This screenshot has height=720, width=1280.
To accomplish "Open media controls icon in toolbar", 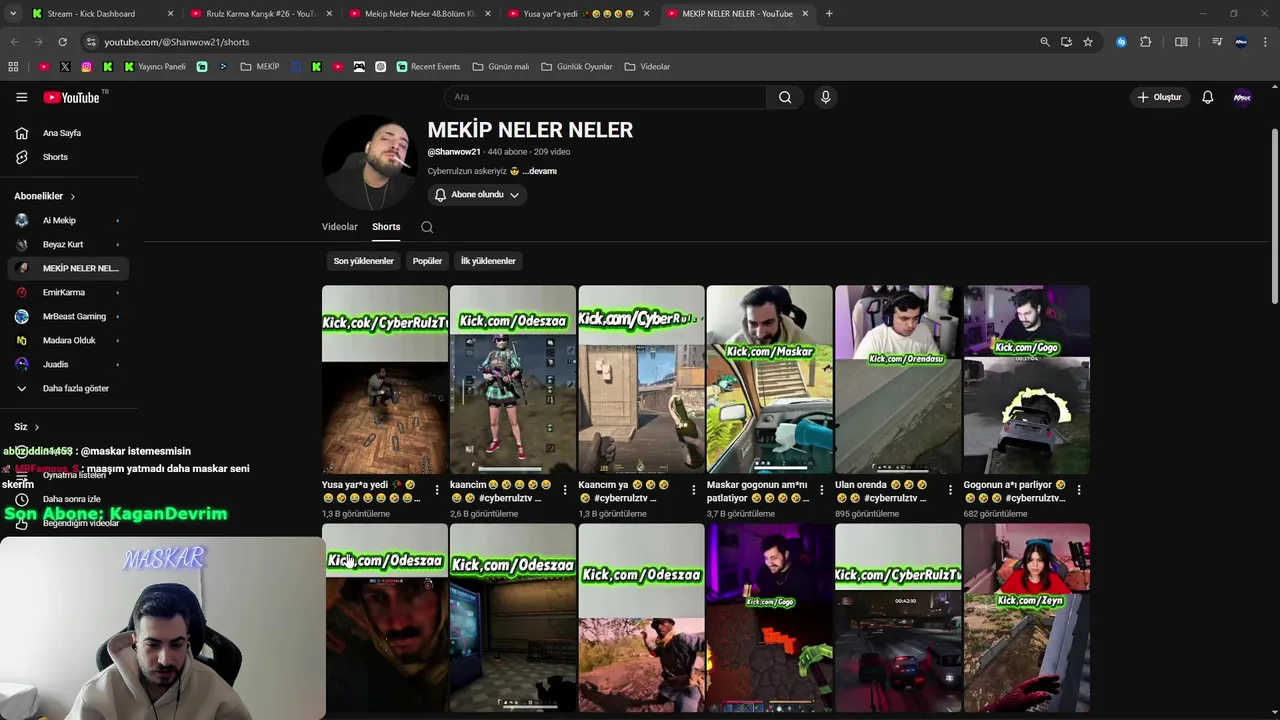I will click(1217, 42).
